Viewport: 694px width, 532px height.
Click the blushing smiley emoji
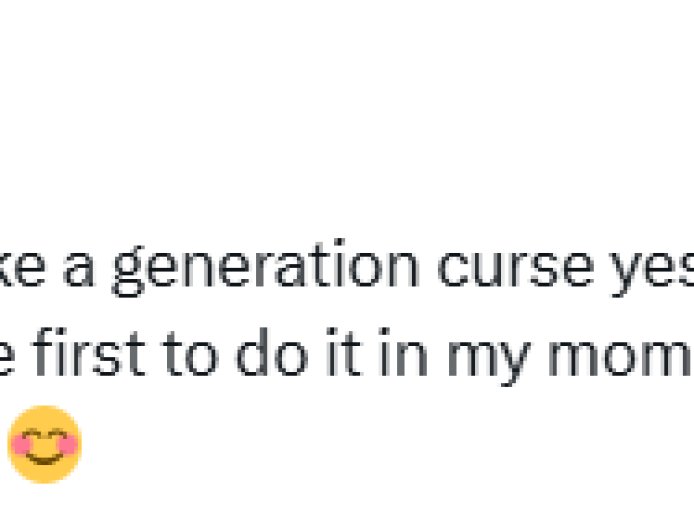click(x=43, y=444)
